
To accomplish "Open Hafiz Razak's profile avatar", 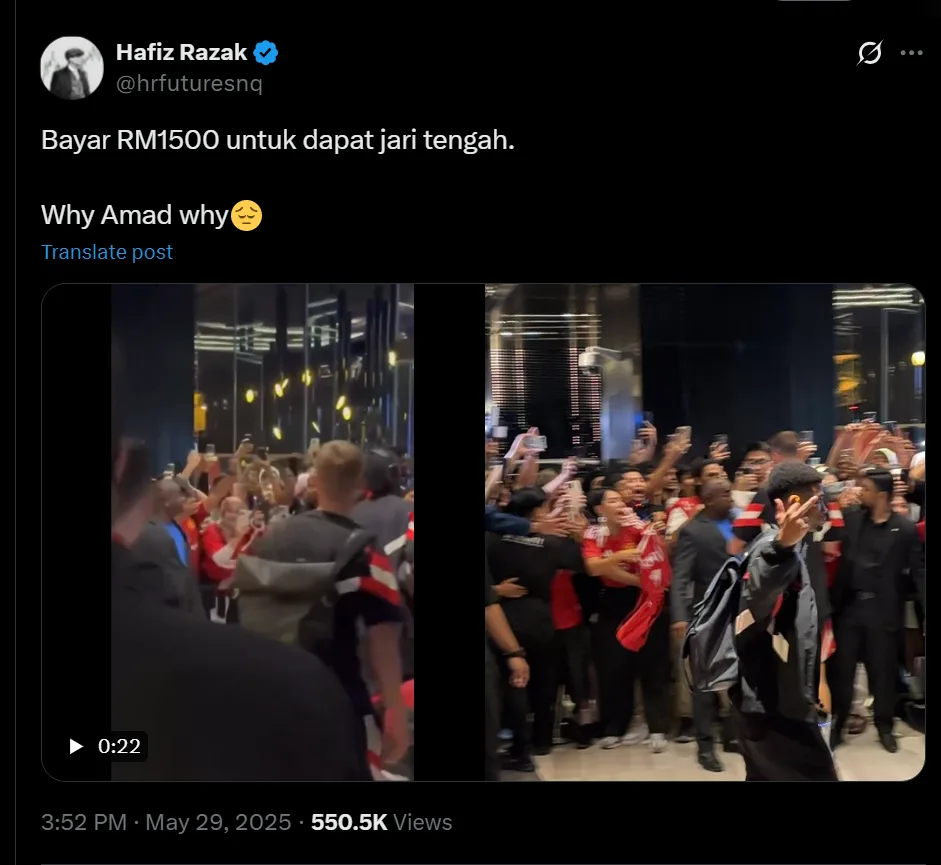I will pos(72,68).
